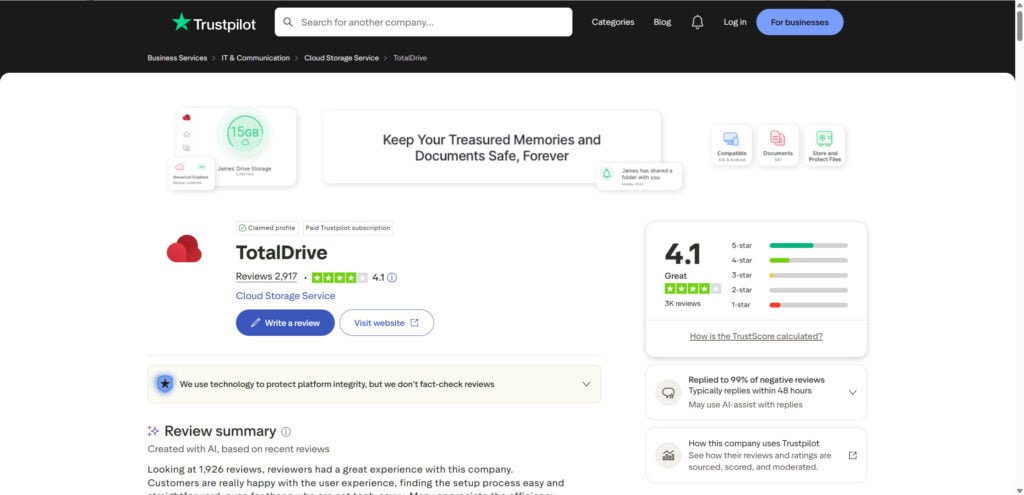This screenshot has width=1024, height=495.
Task: Click the speech bubble icon beside reply stats
Action: point(668,392)
